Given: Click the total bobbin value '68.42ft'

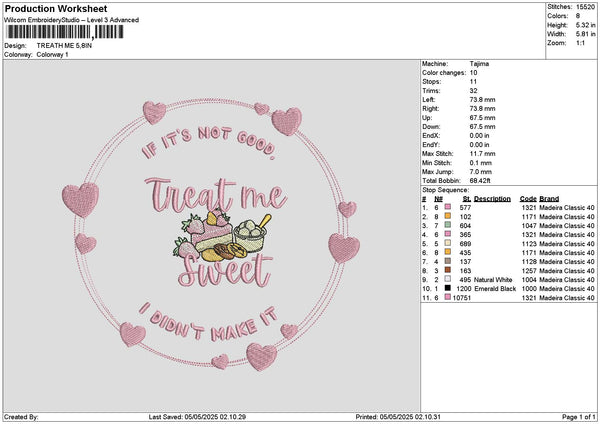Looking at the screenshot, I should tap(480, 181).
